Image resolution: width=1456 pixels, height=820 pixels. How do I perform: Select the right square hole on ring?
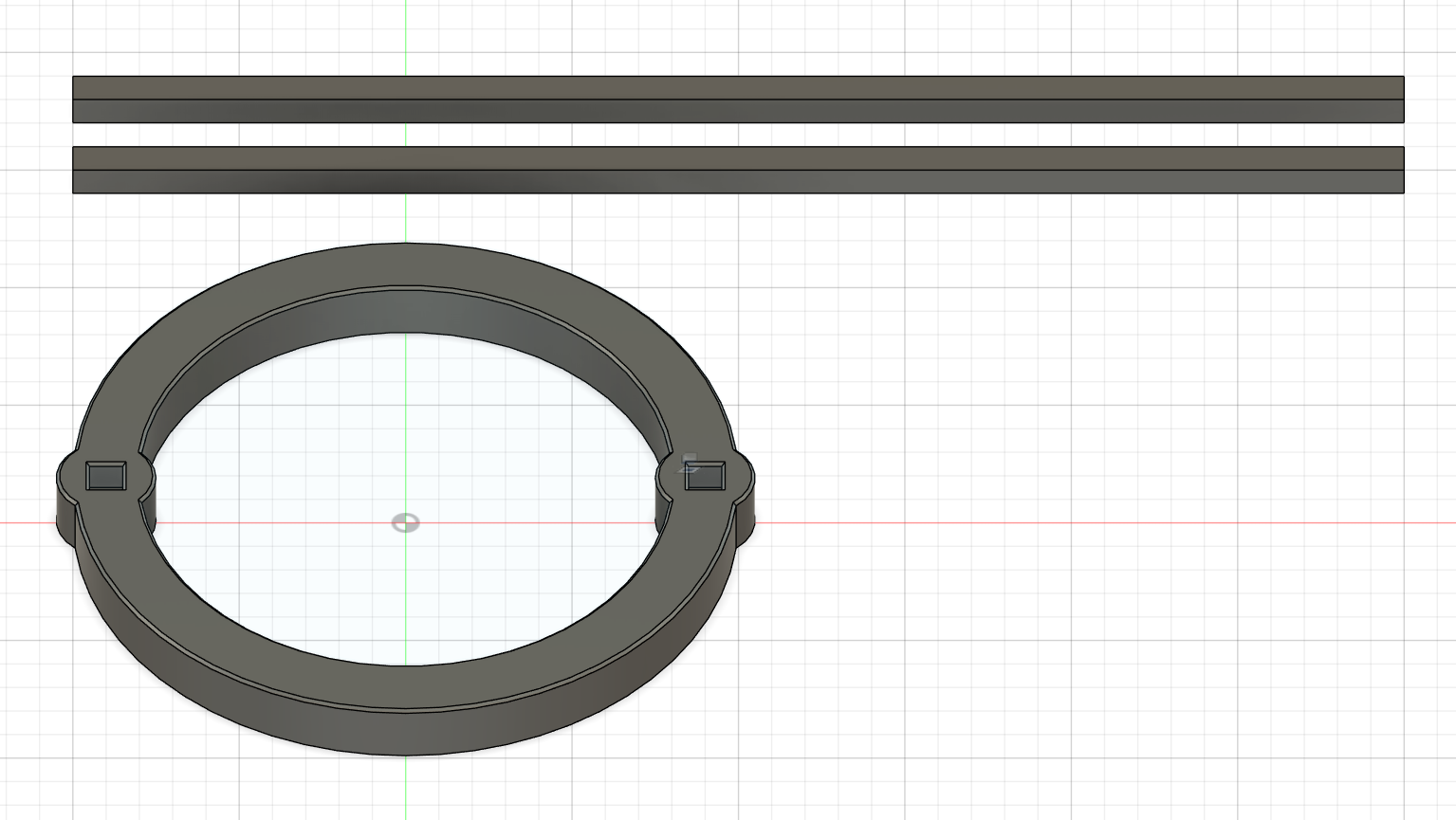point(705,476)
